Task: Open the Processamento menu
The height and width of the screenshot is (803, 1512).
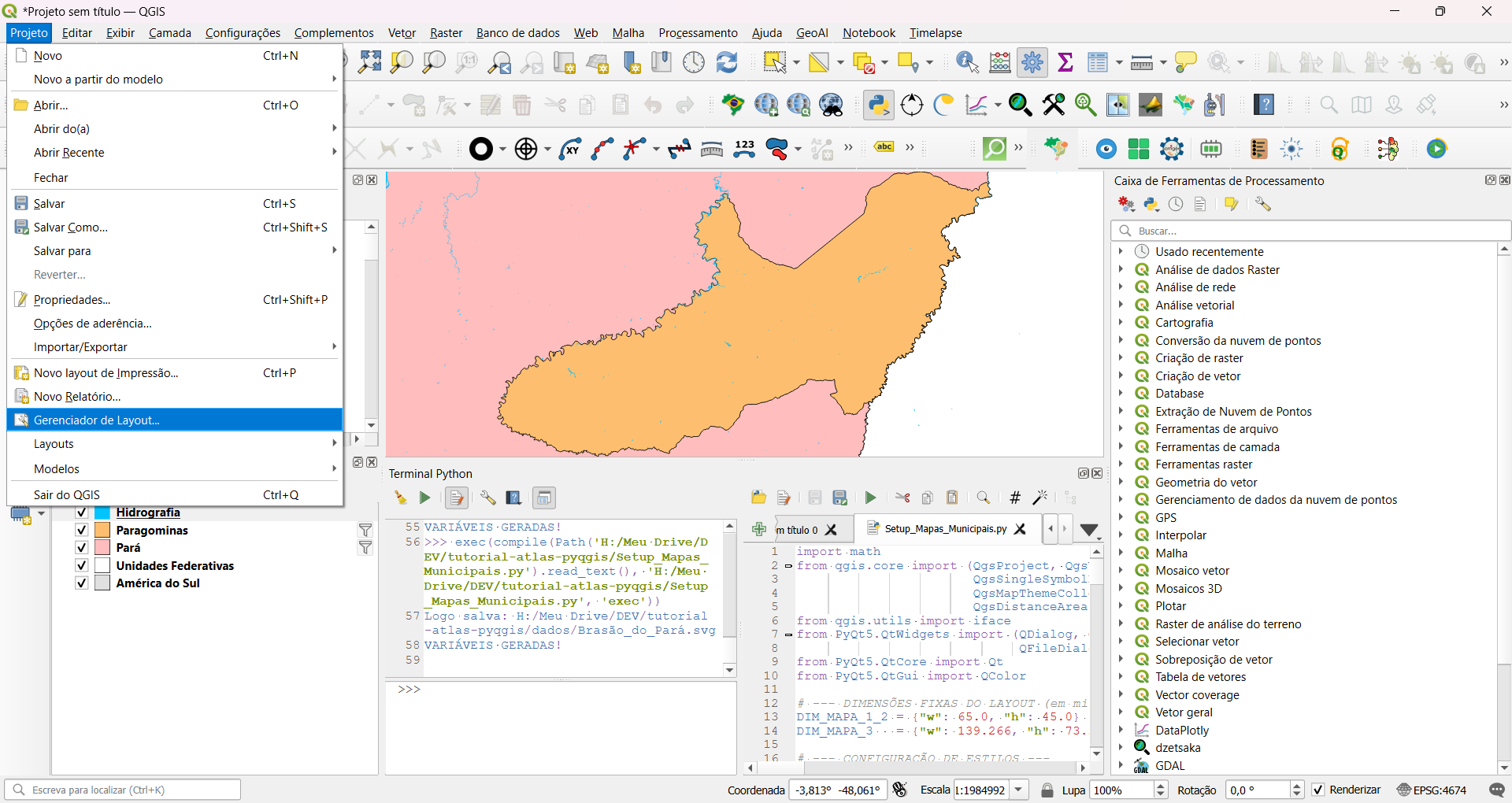Action: click(698, 32)
